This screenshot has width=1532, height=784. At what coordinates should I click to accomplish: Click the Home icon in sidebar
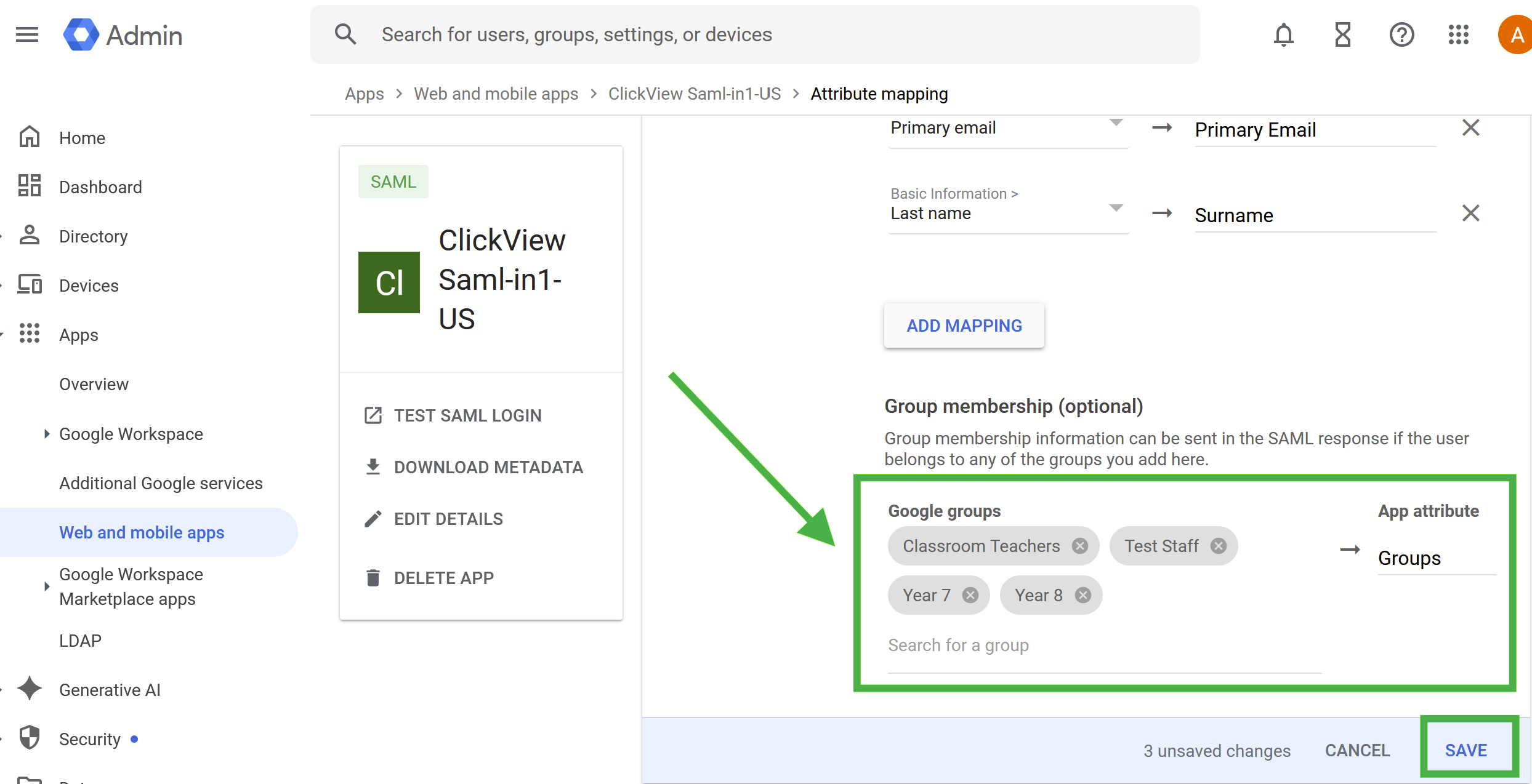click(29, 137)
